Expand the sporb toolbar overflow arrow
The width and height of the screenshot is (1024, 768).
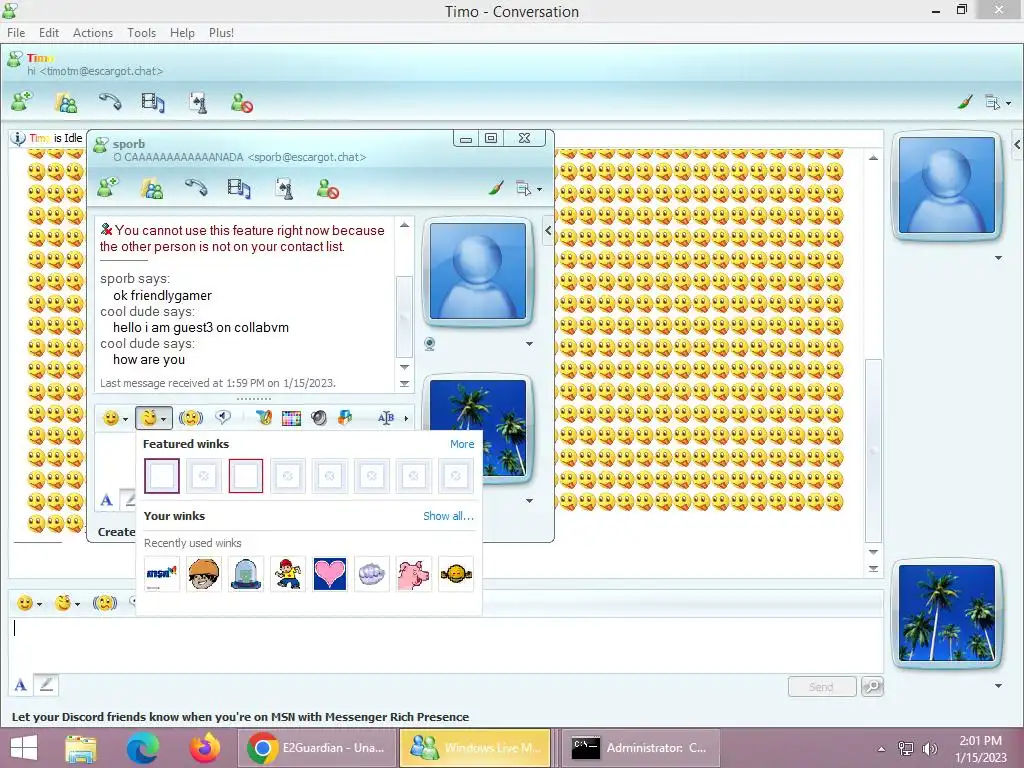pos(406,418)
